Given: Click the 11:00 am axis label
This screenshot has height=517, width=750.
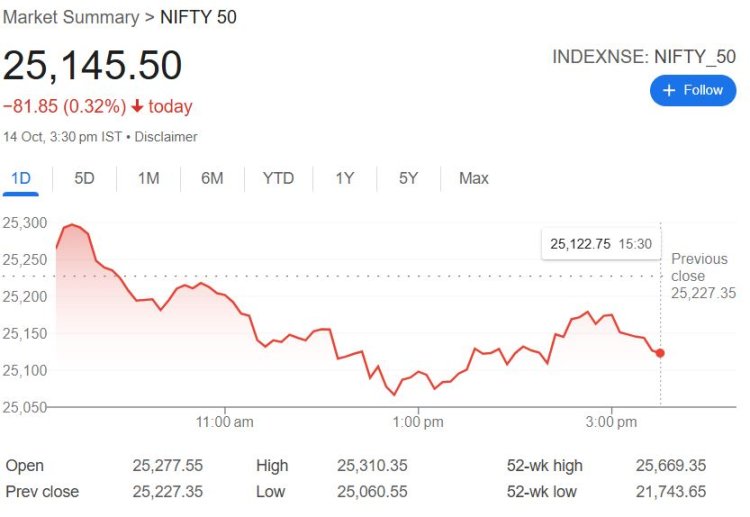Looking at the screenshot, I should click(x=225, y=422).
